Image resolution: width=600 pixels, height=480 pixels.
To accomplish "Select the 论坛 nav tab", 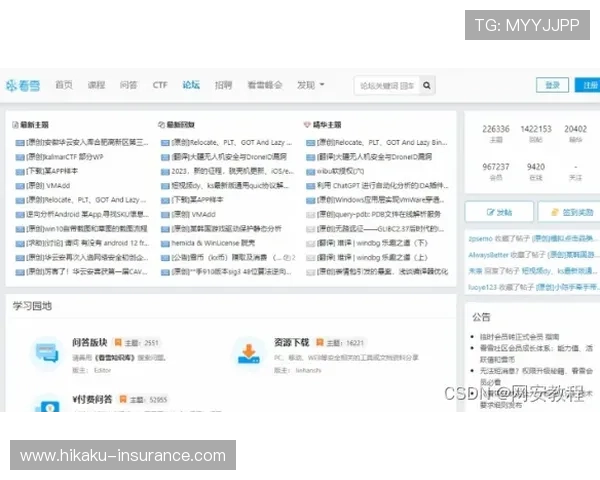I will point(191,85).
